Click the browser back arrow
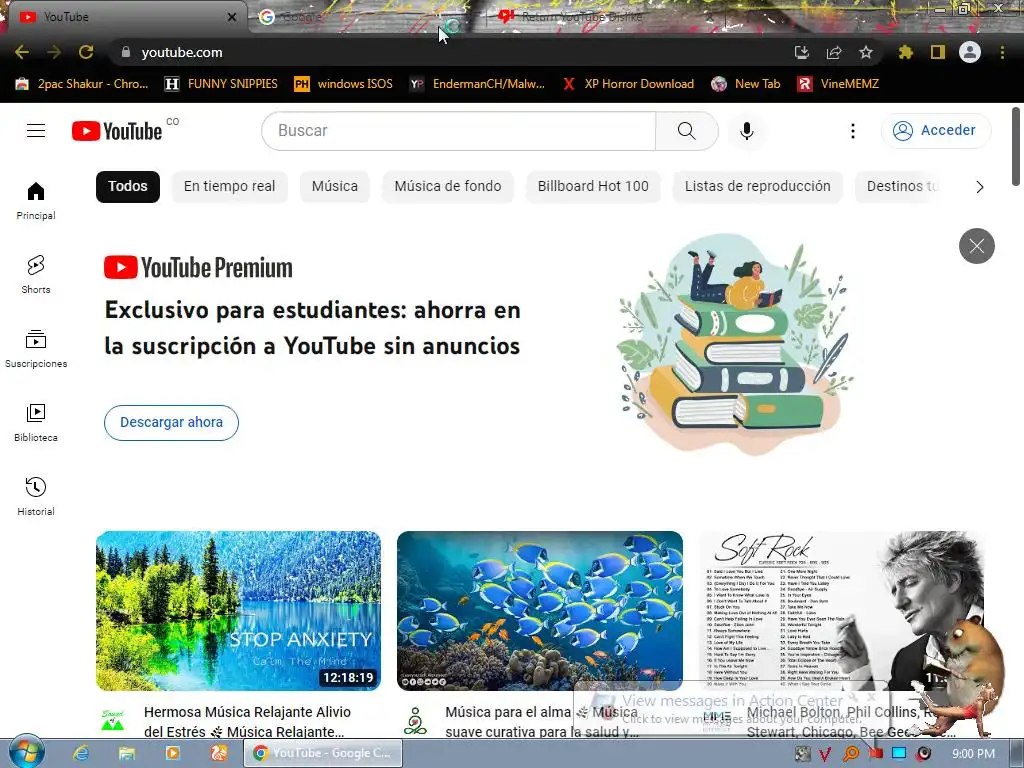 click(x=22, y=52)
